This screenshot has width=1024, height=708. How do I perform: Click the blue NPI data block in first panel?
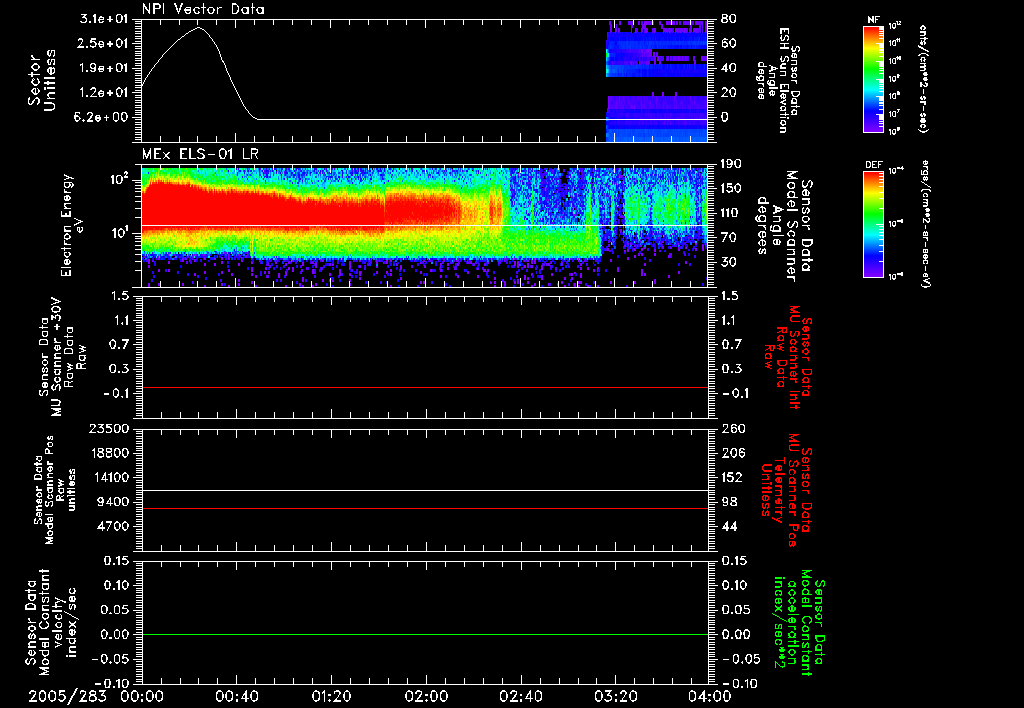tap(656, 82)
